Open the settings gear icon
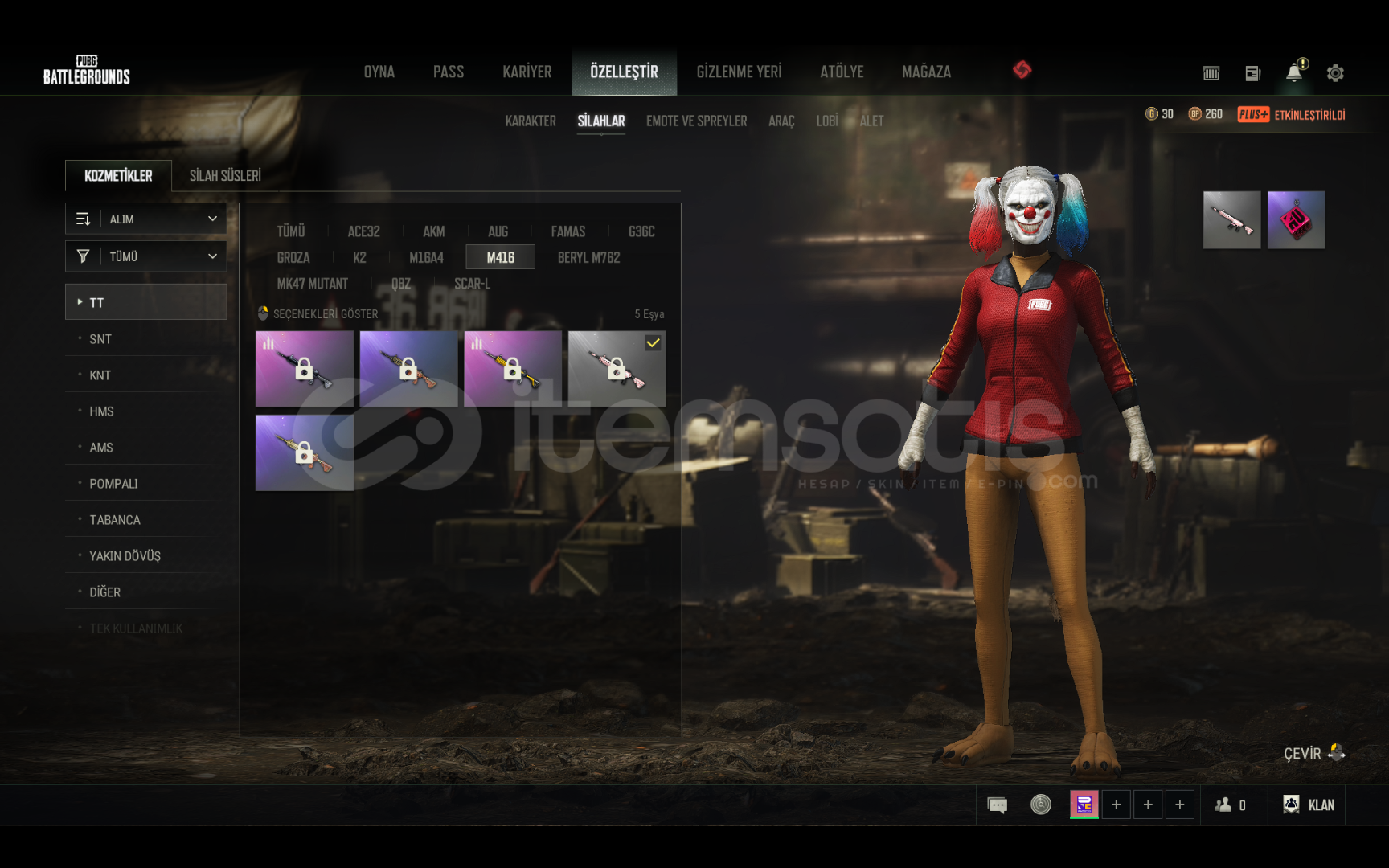This screenshot has height=868, width=1389. [1335, 73]
